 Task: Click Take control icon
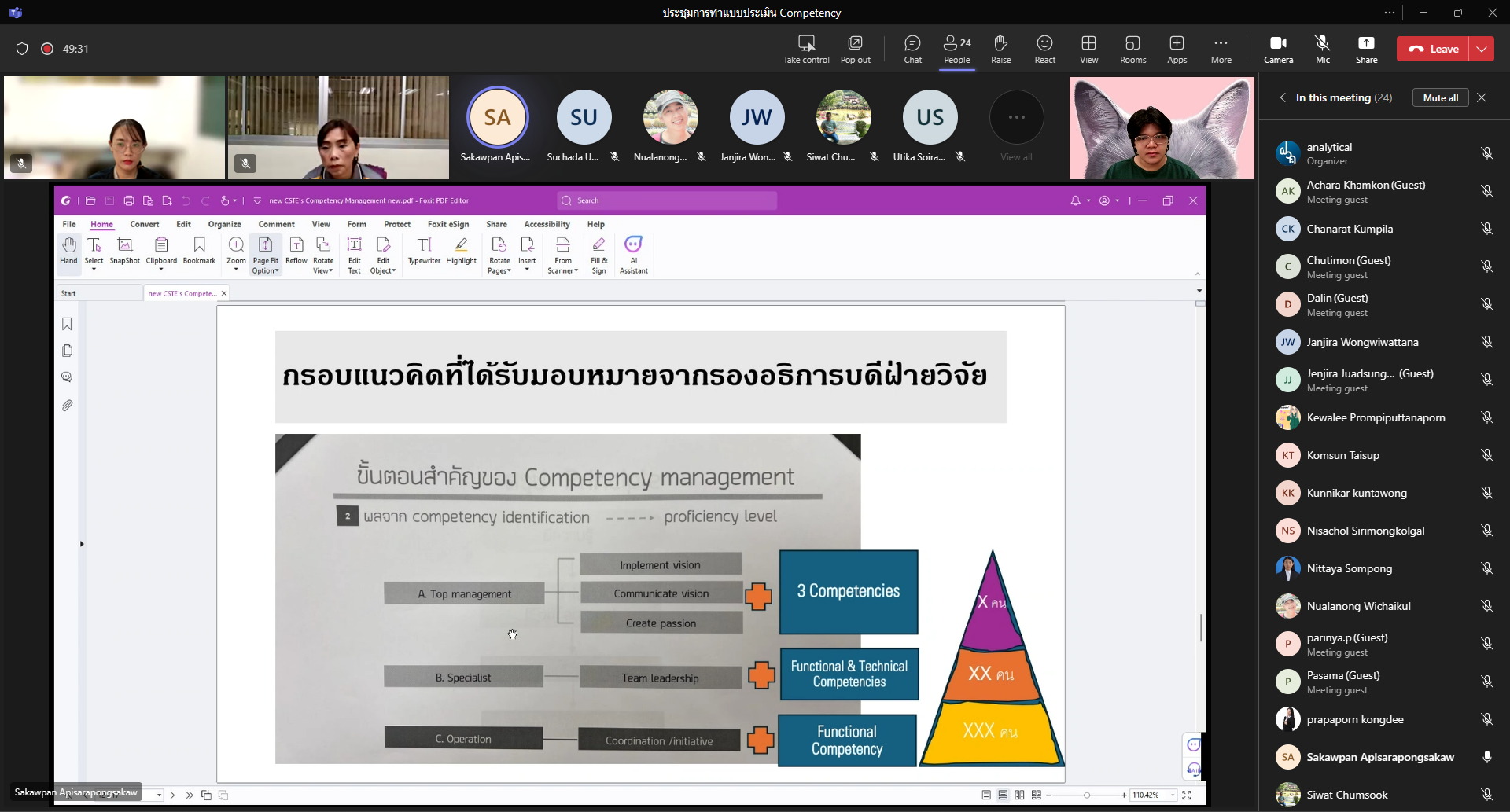806,49
